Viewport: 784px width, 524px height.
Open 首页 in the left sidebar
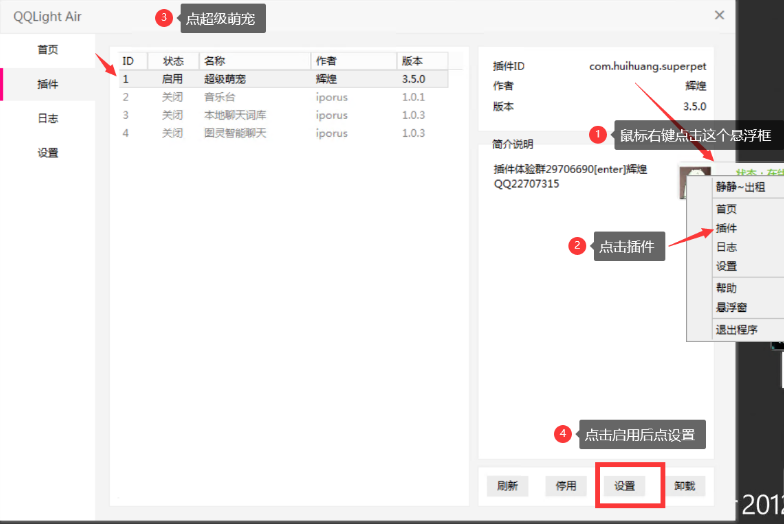pyautogui.click(x=48, y=49)
